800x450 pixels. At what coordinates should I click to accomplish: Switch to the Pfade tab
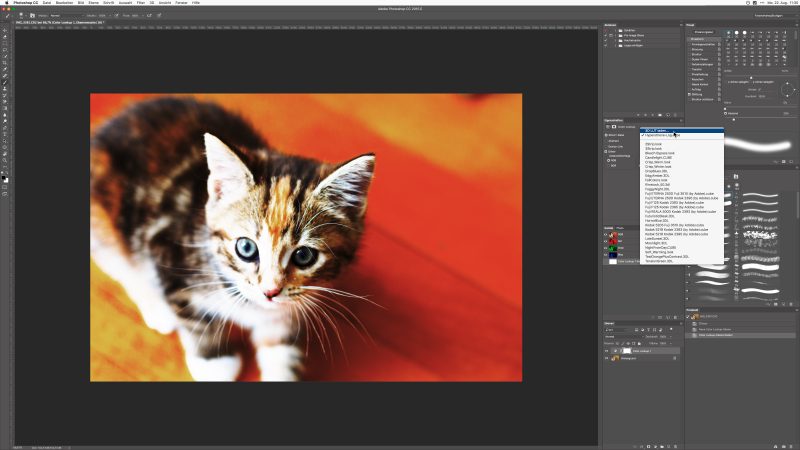click(620, 228)
